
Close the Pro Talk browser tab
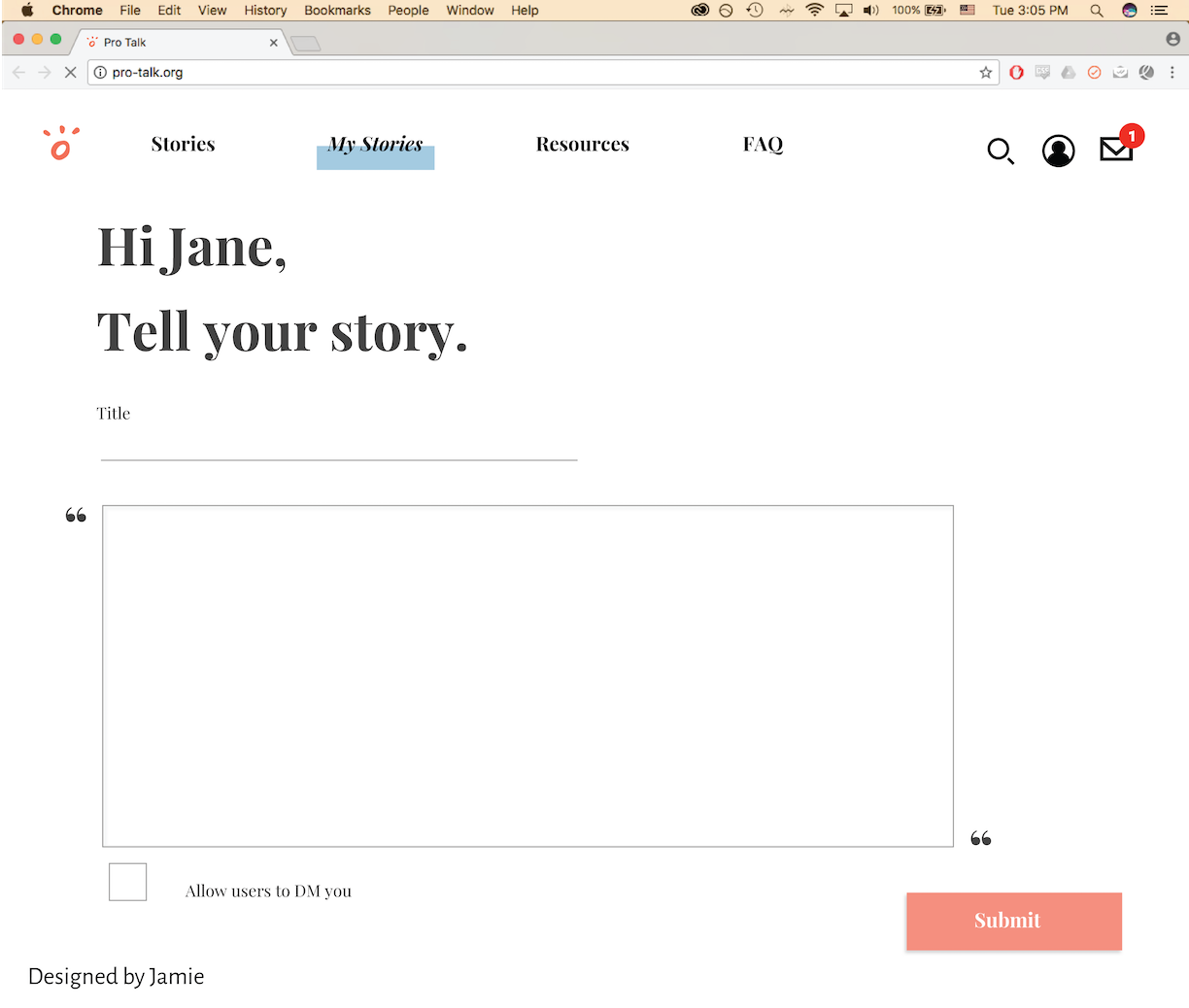tap(273, 43)
